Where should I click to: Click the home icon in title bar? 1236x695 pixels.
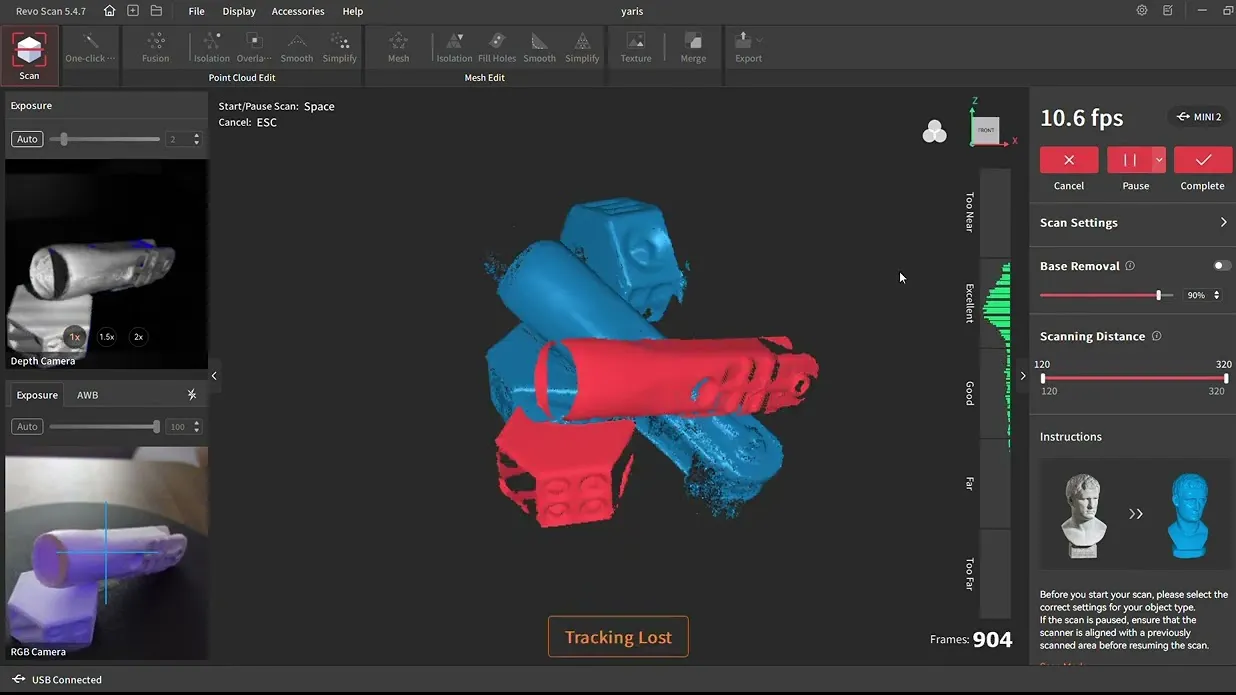[110, 11]
